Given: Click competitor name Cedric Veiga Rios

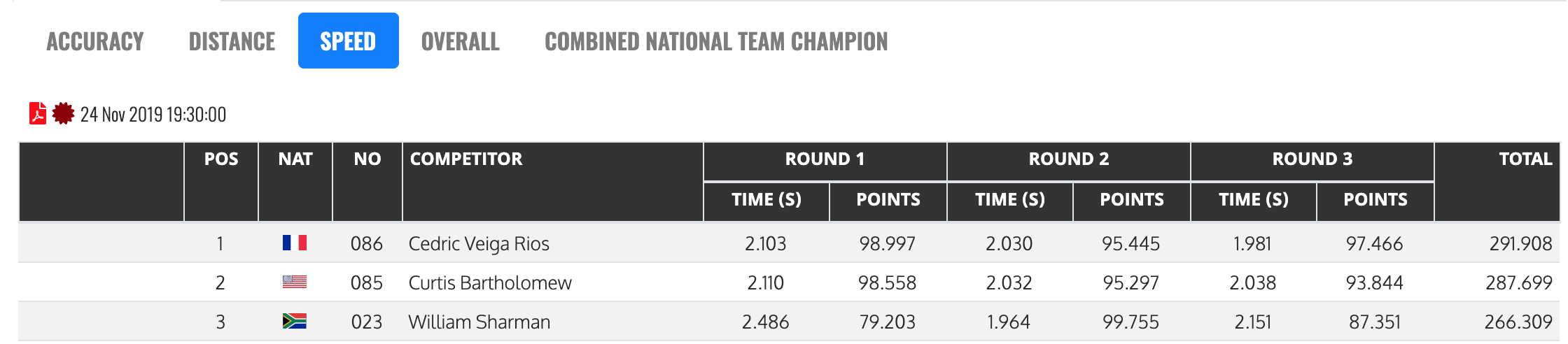Looking at the screenshot, I should pyautogui.click(x=479, y=243).
